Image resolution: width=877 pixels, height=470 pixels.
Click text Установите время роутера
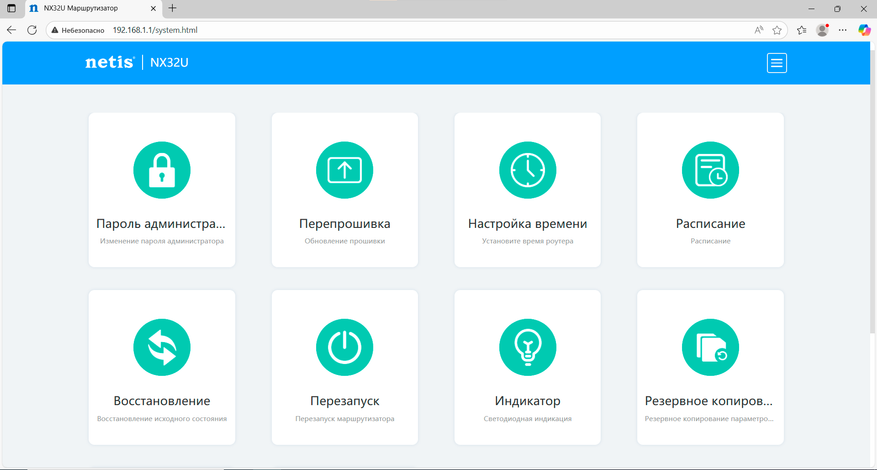click(527, 242)
